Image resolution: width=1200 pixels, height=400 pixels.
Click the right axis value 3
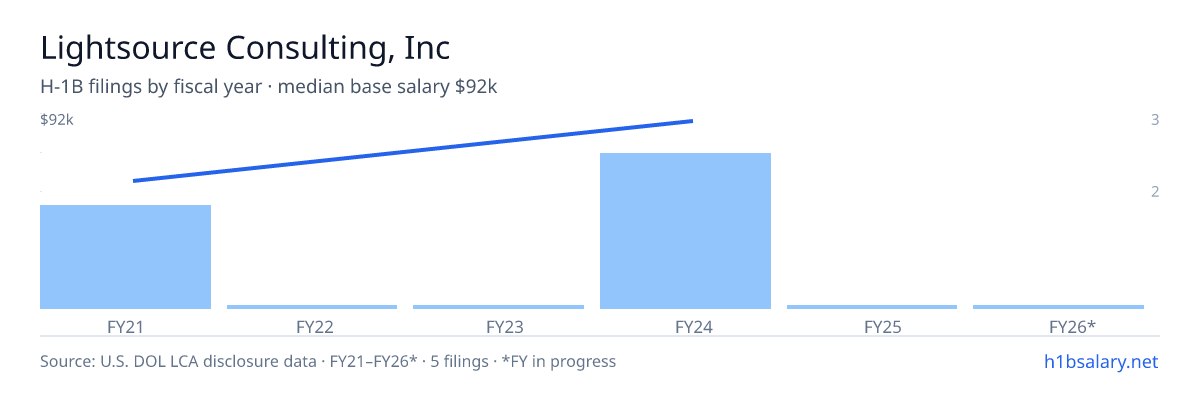click(1155, 120)
